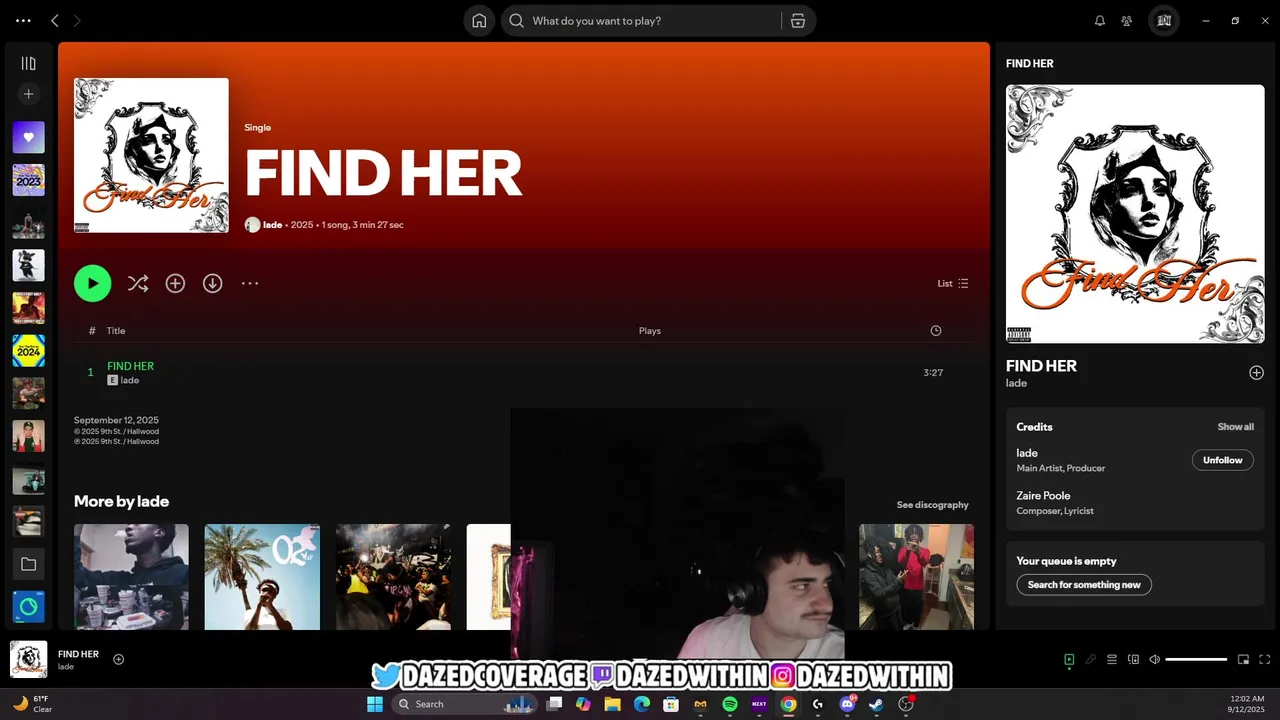Image resolution: width=1280 pixels, height=720 pixels.
Task: Open the Windows Start menu
Action: click(374, 704)
